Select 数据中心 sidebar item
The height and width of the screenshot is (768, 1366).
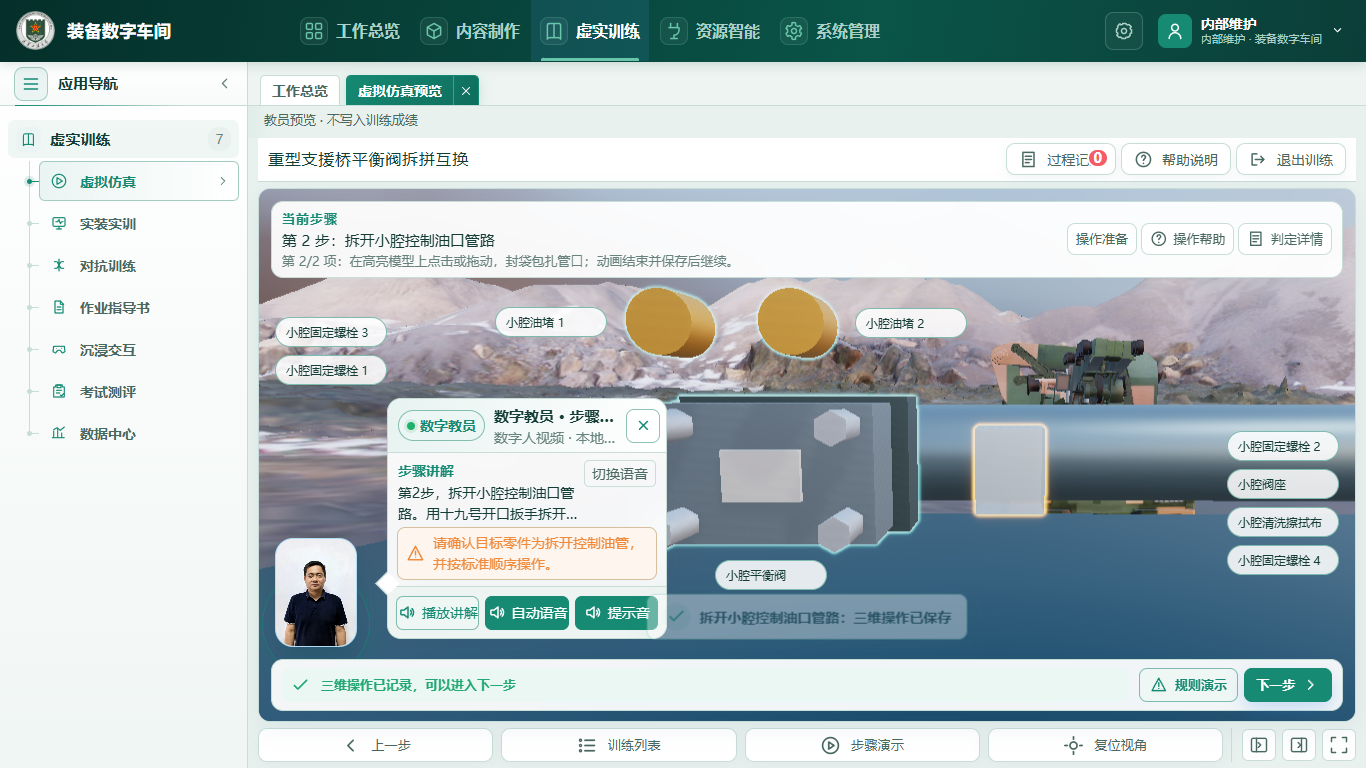pyautogui.click(x=108, y=434)
